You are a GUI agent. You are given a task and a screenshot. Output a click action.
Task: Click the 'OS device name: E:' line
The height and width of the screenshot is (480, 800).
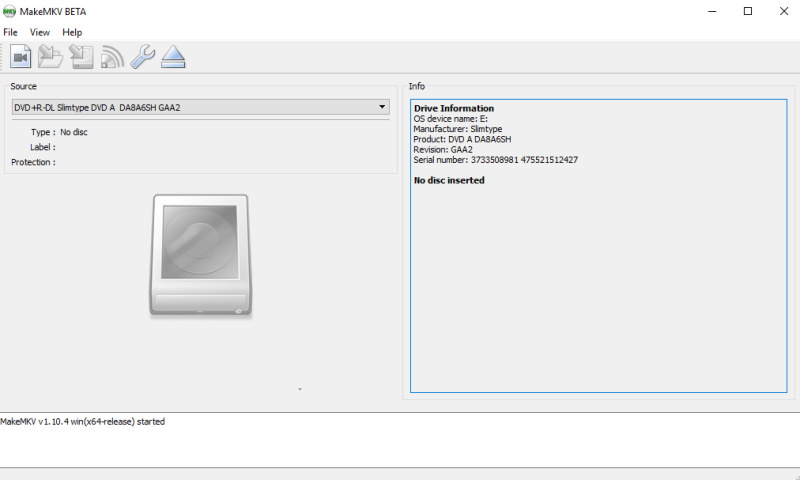click(451, 119)
